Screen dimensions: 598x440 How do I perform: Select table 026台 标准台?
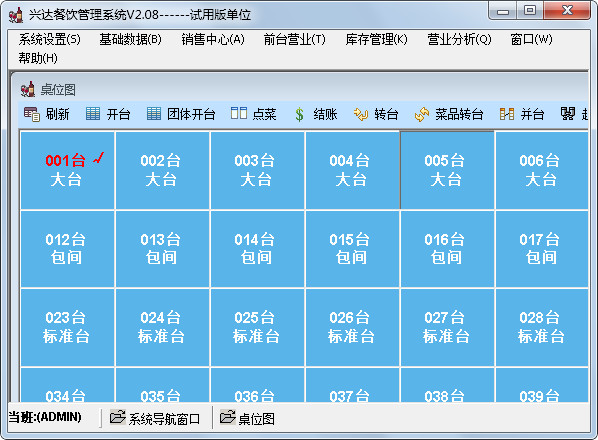(x=352, y=327)
